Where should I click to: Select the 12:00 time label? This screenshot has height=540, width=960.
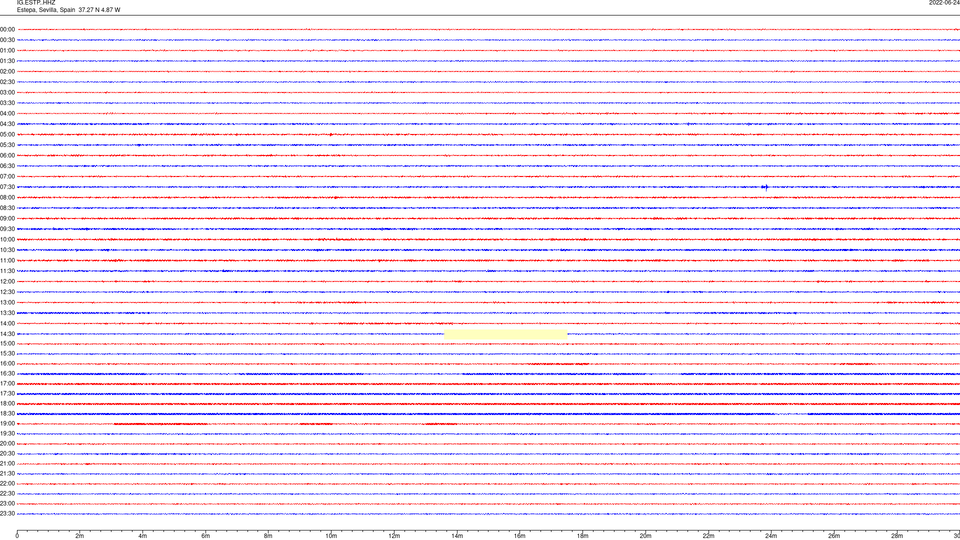tap(7, 282)
